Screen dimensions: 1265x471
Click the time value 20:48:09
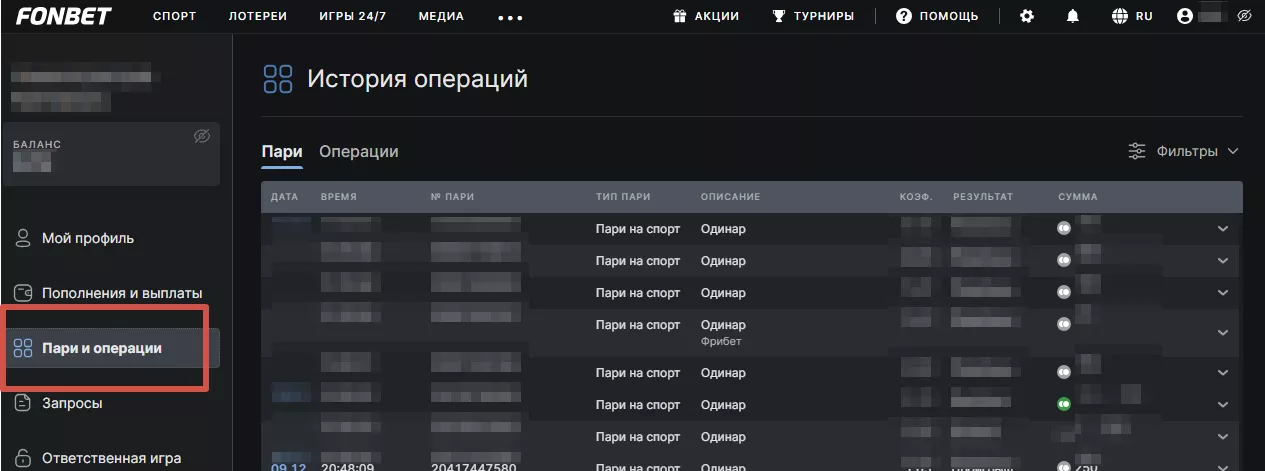(x=348, y=466)
